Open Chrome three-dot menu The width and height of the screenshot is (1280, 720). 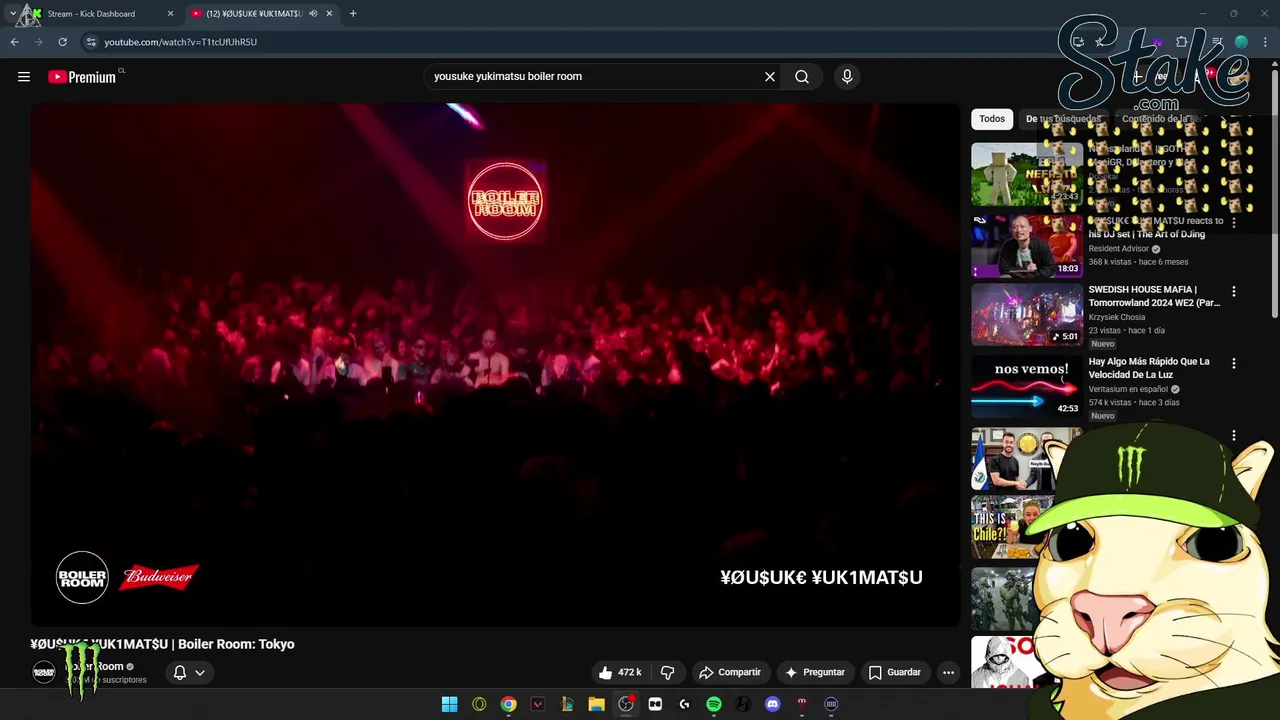tap(1267, 42)
